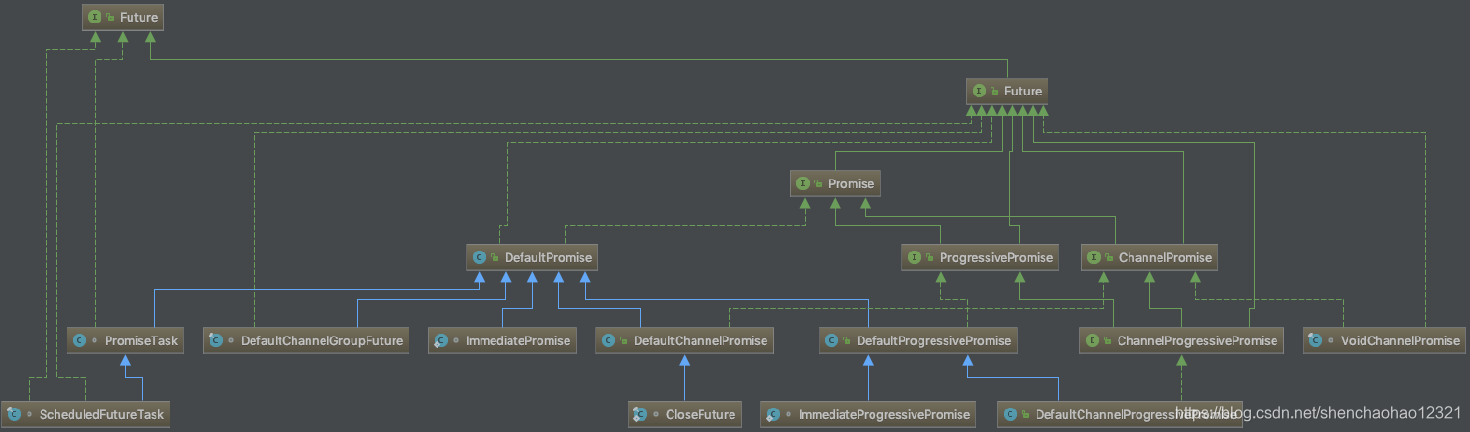The height and width of the screenshot is (432, 1470).
Task: Click the class icon on the CloseFuture node
Action: point(640,413)
